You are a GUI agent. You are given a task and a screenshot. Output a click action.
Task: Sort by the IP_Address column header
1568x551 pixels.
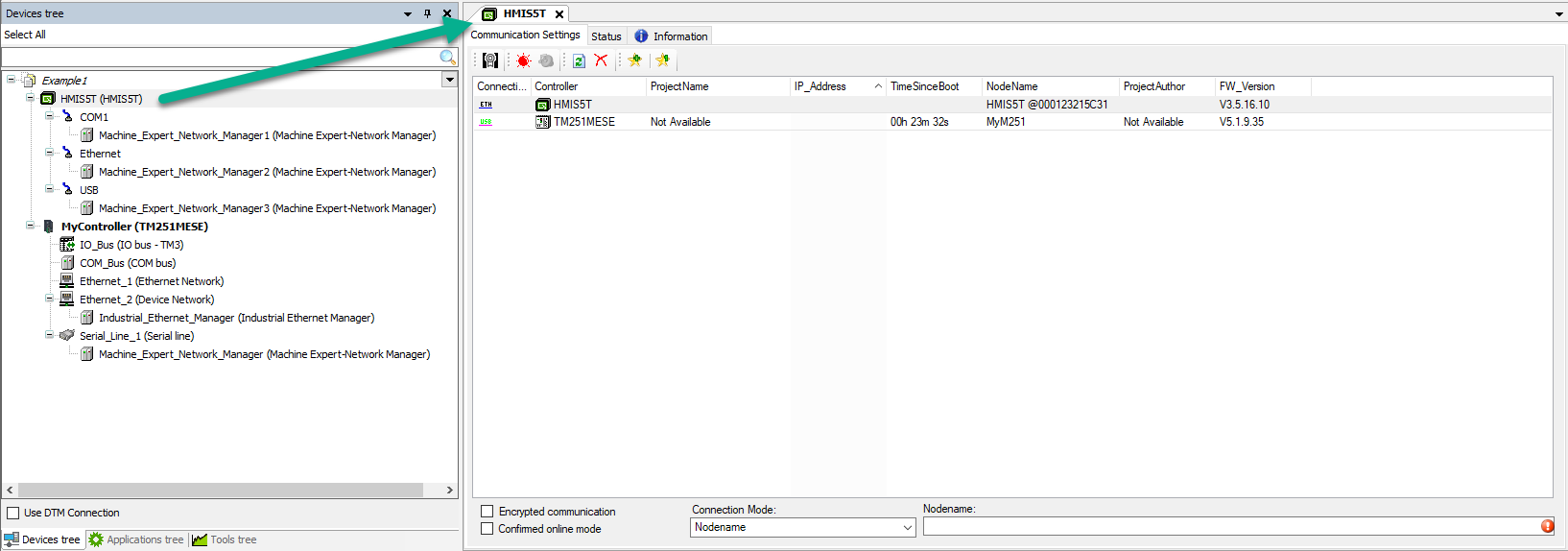(x=838, y=86)
